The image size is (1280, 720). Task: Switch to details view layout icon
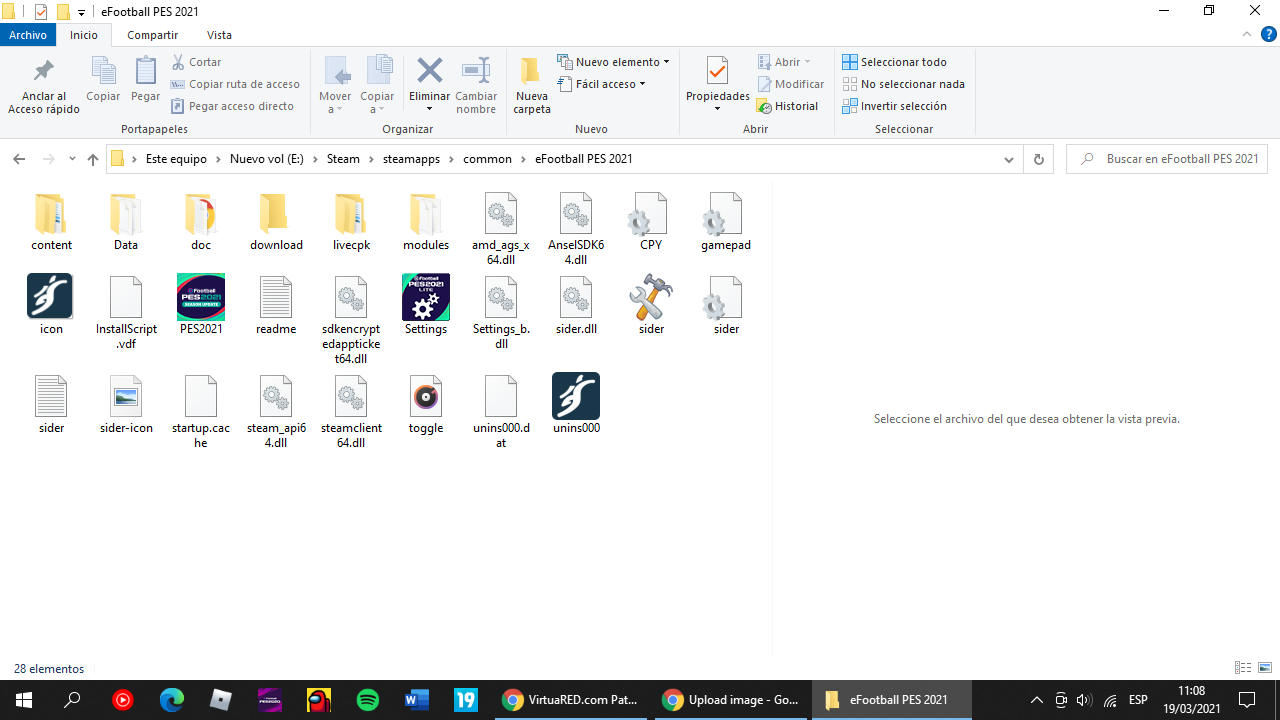click(1243, 668)
